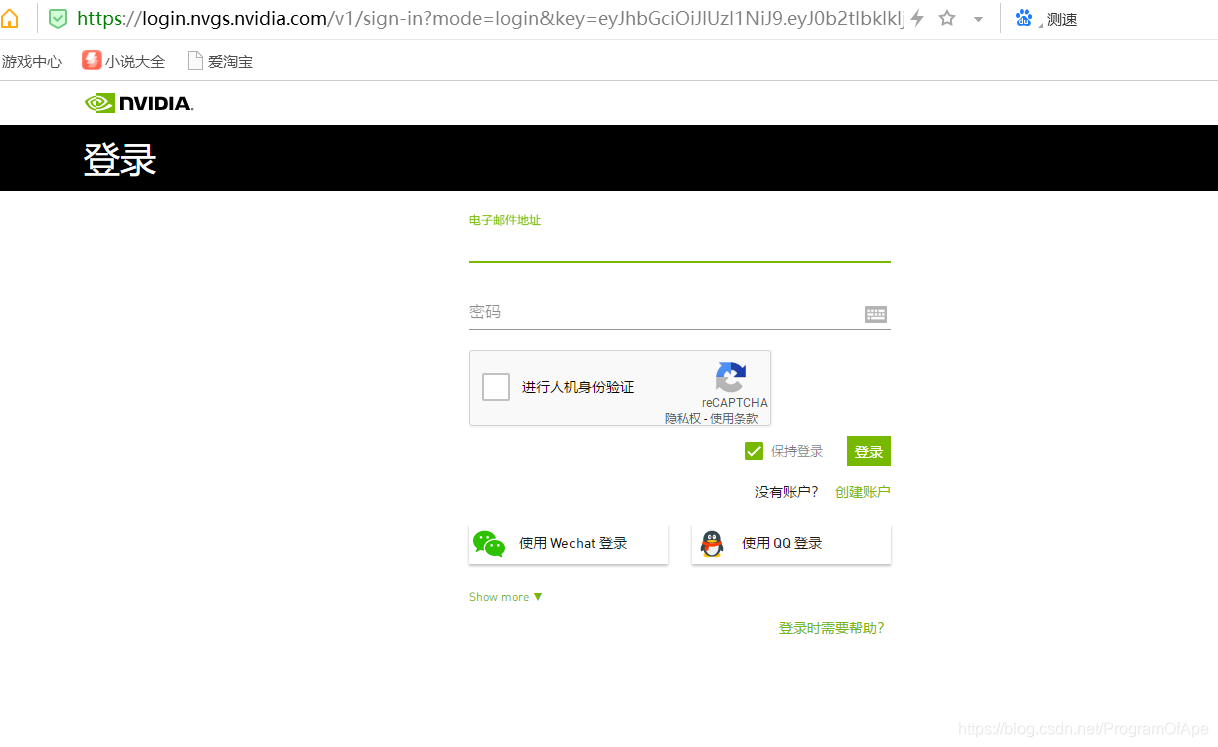Toggle the 保持登录 checkbox

pos(754,451)
